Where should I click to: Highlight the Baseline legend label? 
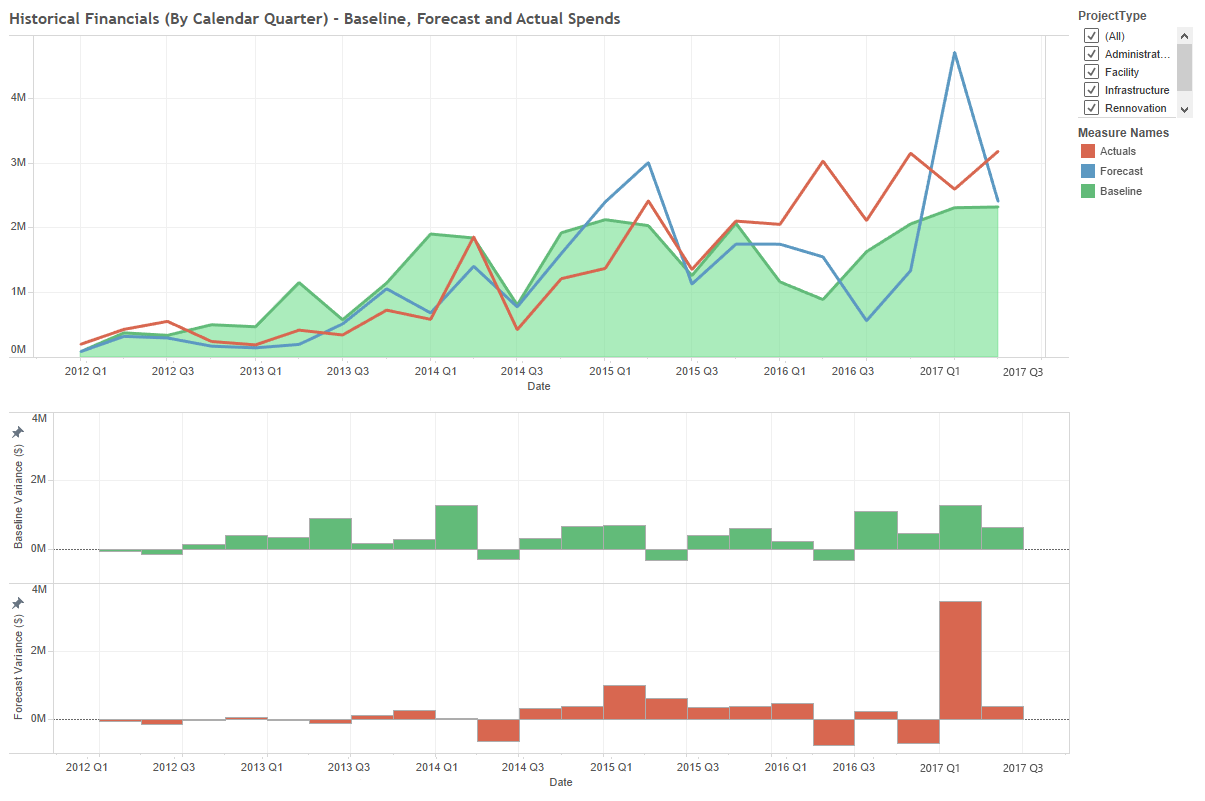point(1121,191)
